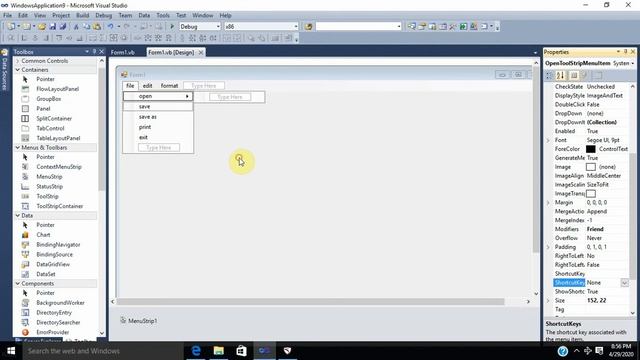This screenshot has width=640, height=360.
Task: Open the Debug configuration dropdown
Action: click(x=218, y=27)
